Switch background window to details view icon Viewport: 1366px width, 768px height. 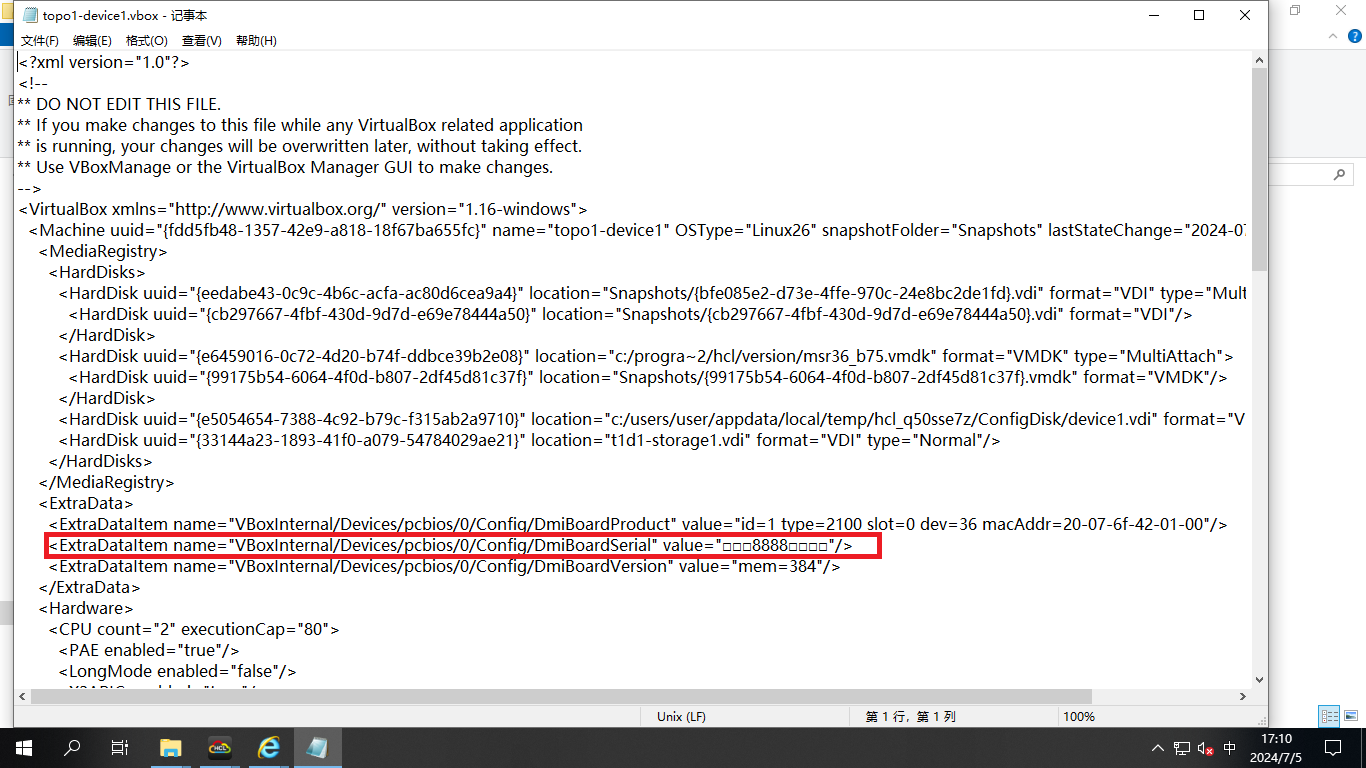[1329, 716]
